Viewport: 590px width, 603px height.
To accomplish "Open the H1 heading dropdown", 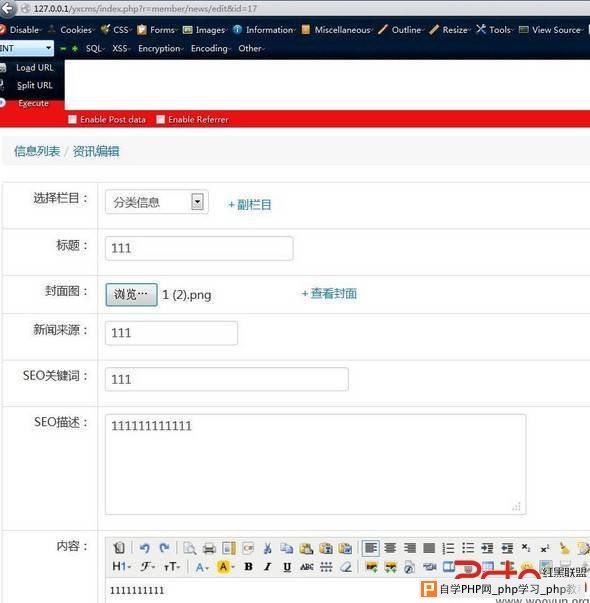I will pyautogui.click(x=122, y=566).
